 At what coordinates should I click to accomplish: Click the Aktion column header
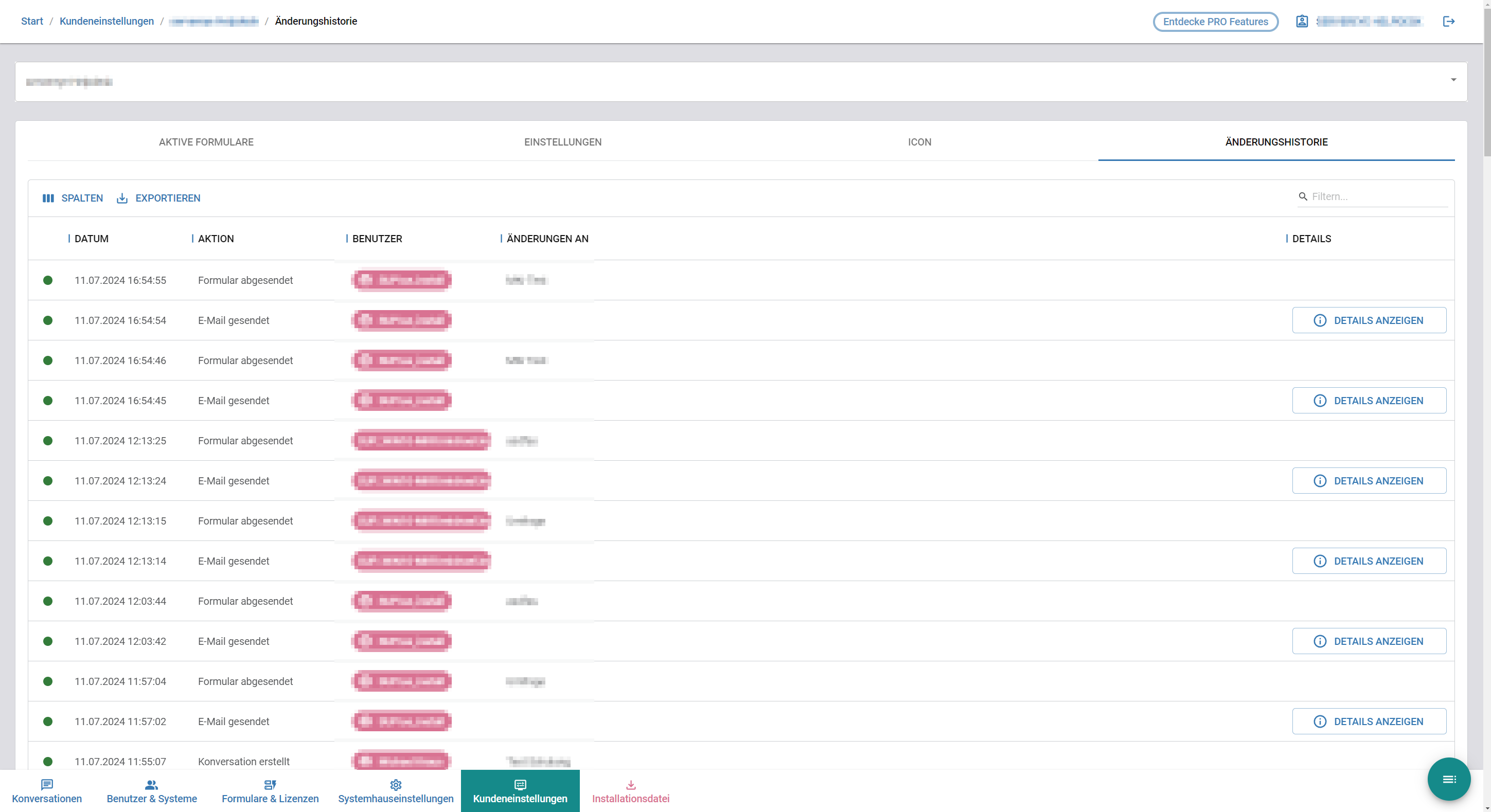[x=216, y=239]
